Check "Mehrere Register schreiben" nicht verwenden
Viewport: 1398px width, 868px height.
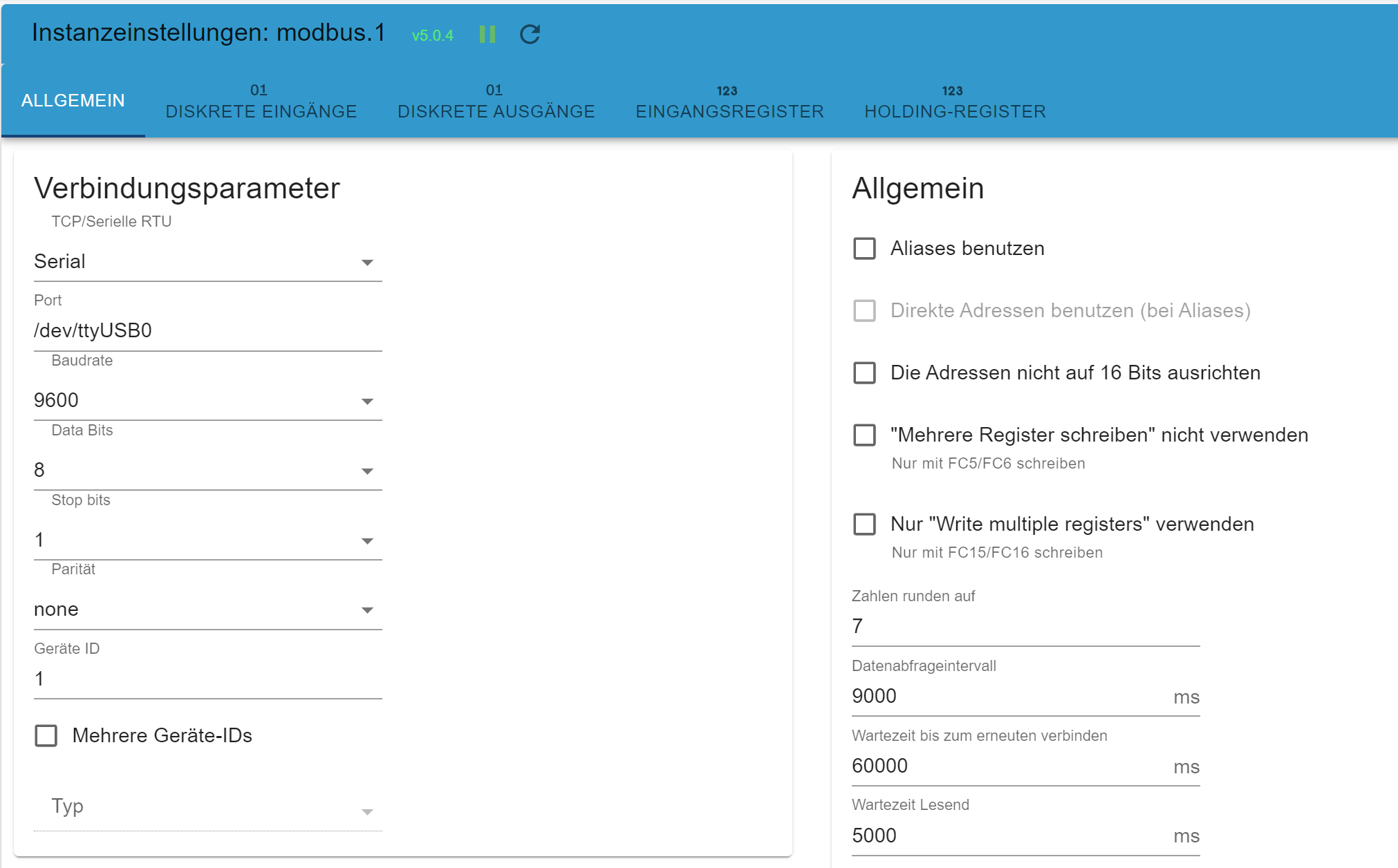coord(864,435)
